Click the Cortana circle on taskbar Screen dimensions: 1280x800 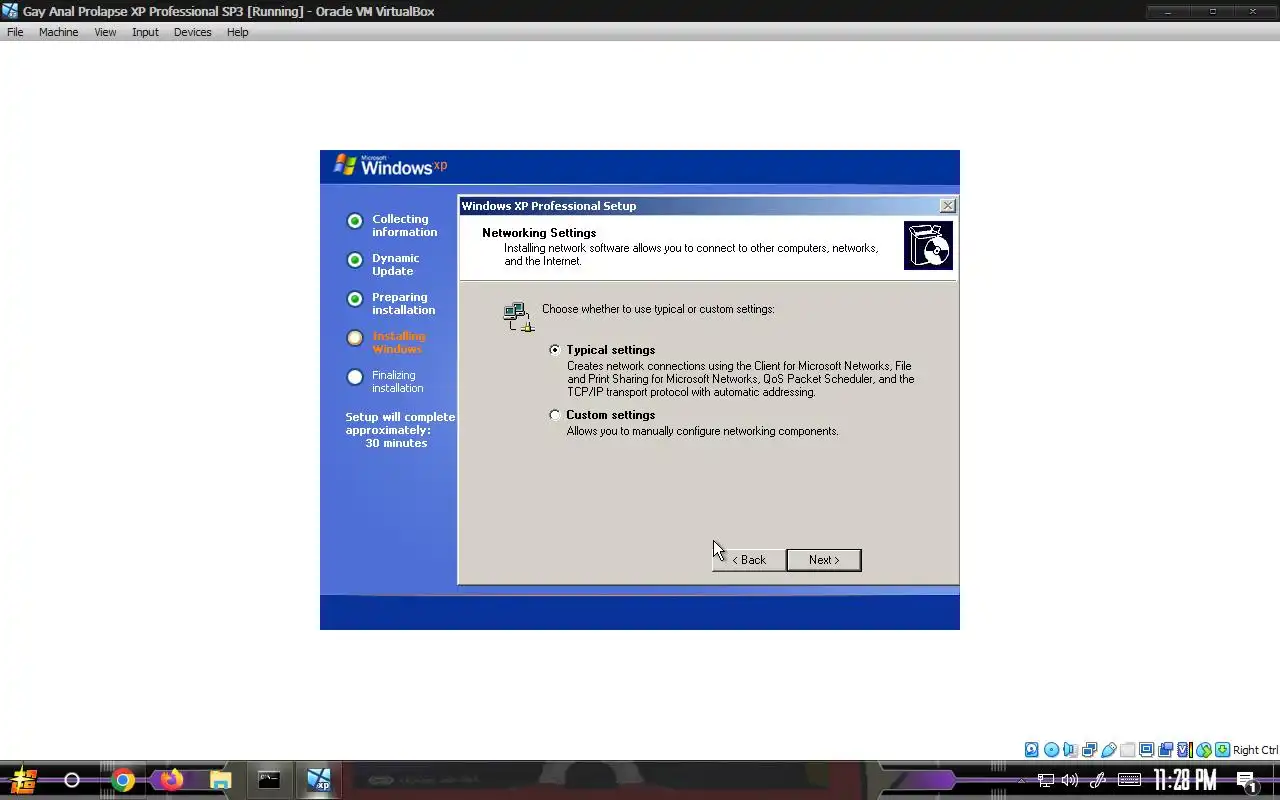click(x=72, y=780)
